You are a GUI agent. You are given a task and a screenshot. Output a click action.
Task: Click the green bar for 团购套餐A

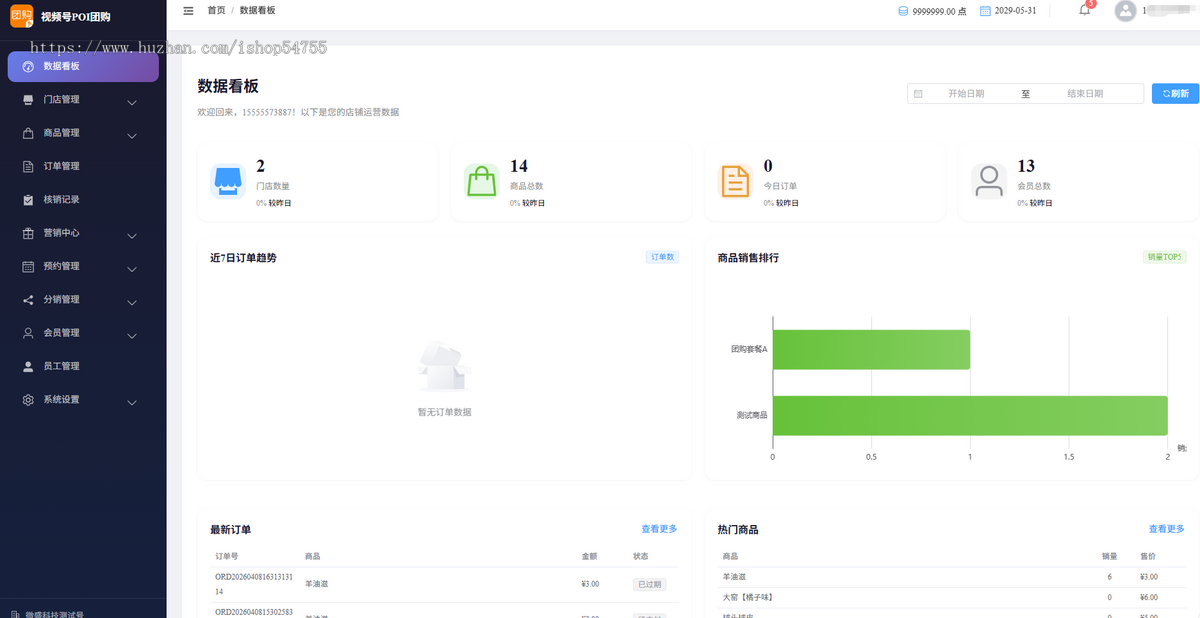[x=871, y=349]
